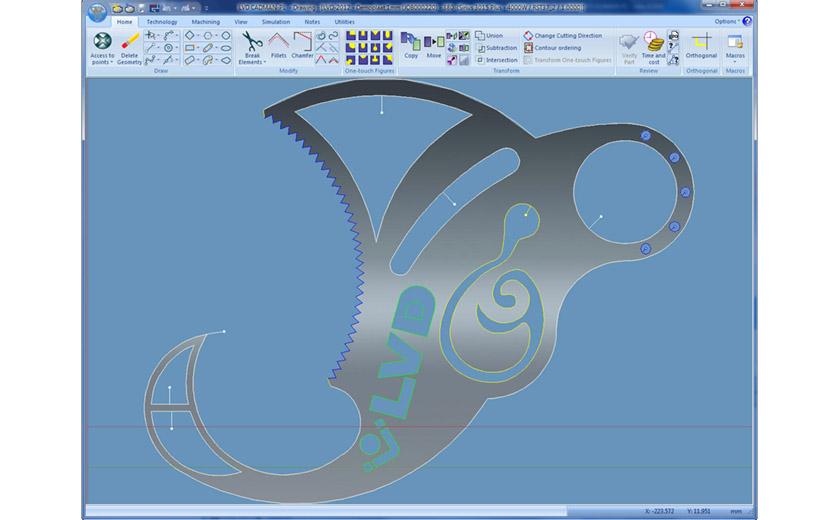This screenshot has height=520, width=840.
Task: Click Change Cutting Direction icon
Action: 528,35
